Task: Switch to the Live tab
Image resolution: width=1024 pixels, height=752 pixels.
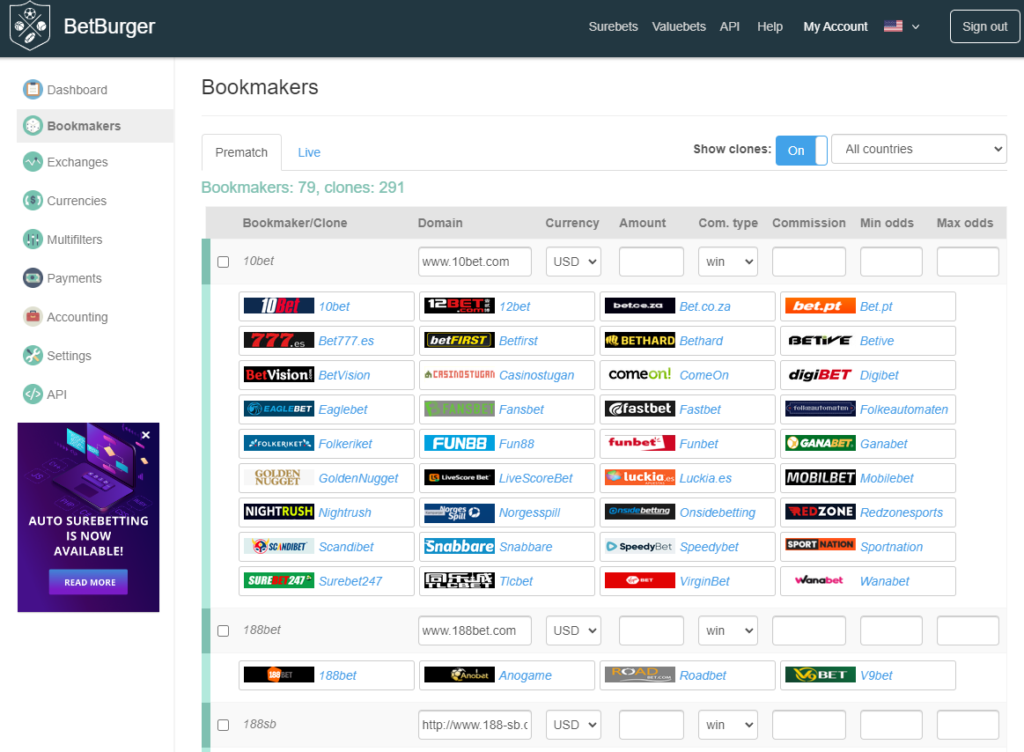Action: click(x=309, y=152)
